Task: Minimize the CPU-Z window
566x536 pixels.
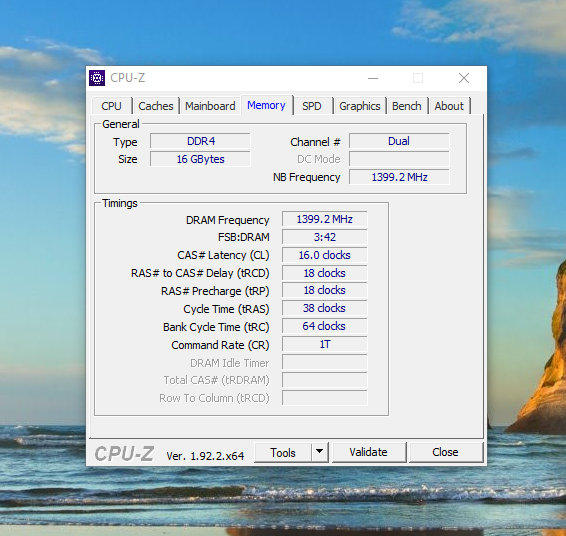Action: coord(373,78)
